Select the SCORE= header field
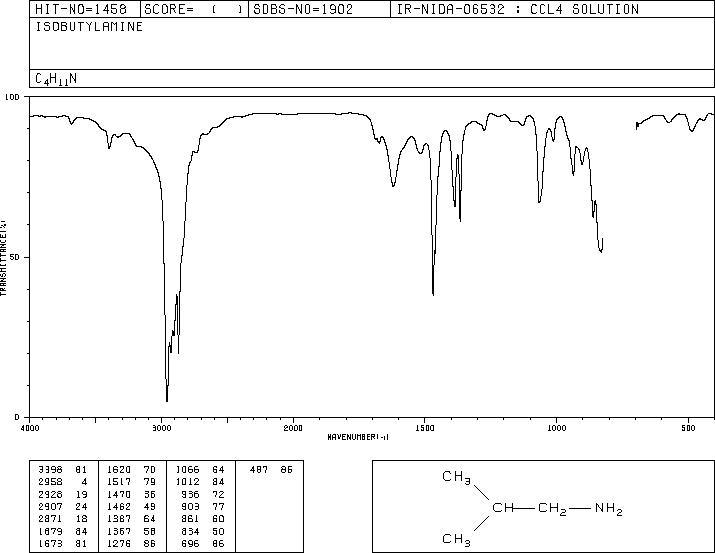 coord(193,9)
